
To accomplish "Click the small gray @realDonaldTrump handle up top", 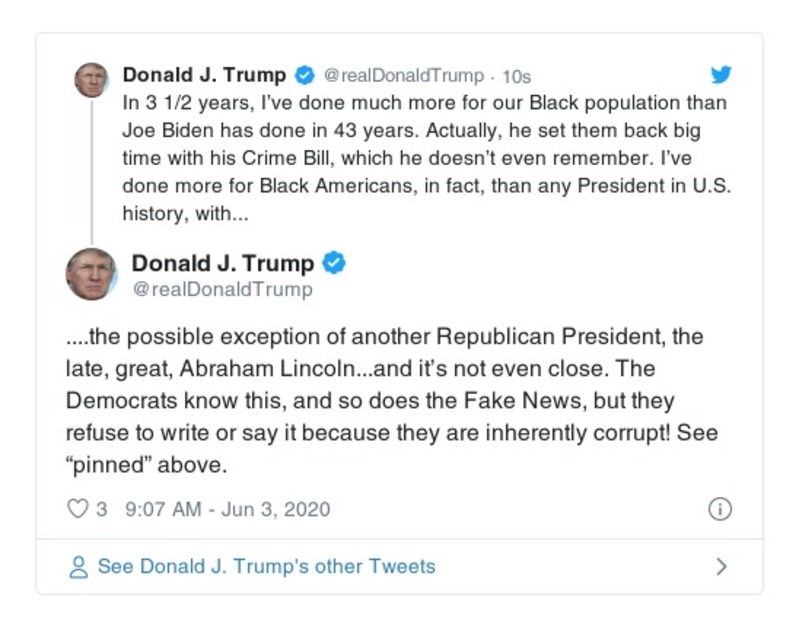I will pyautogui.click(x=404, y=76).
